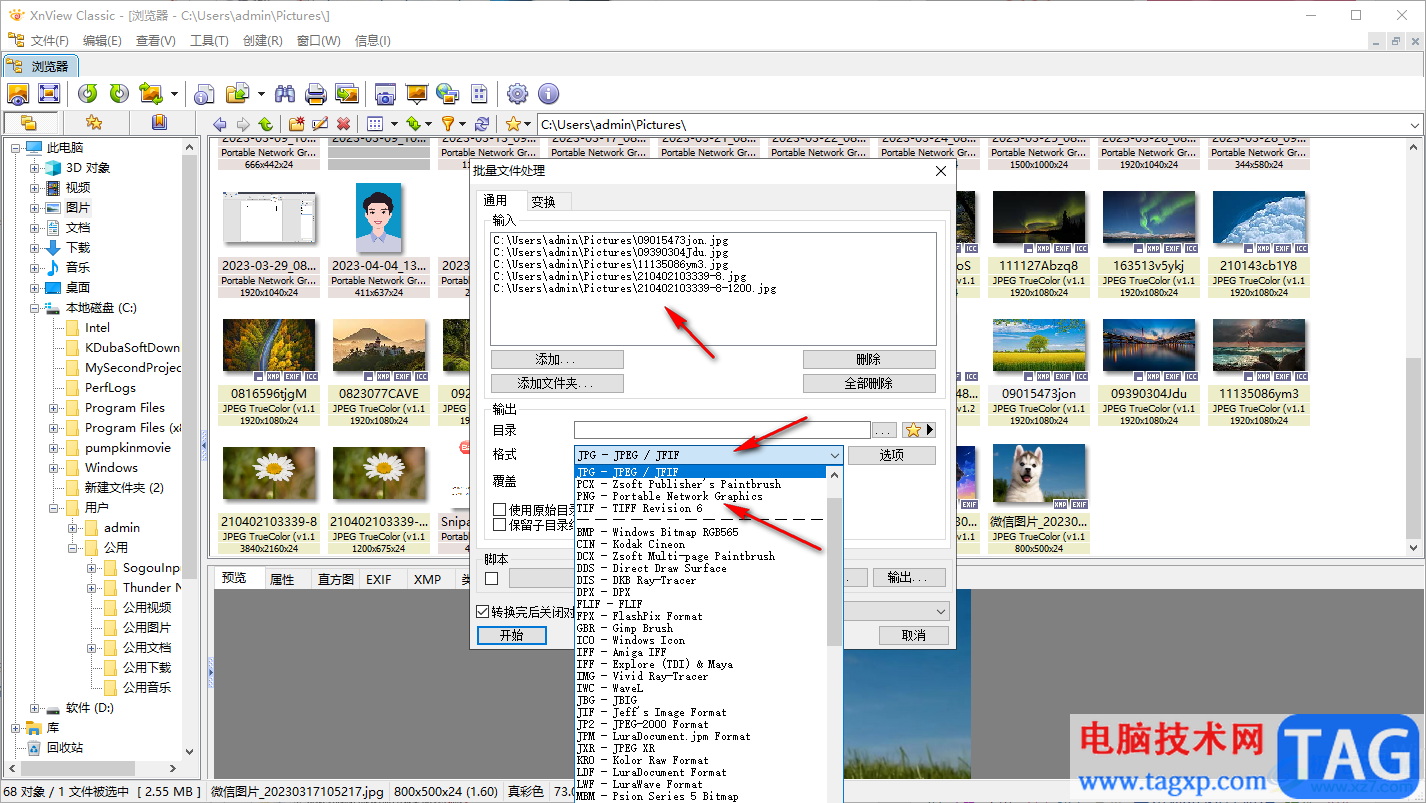Screen dimensions: 1426x803
Task: Switch to the folders tree panel tab
Action: (29, 123)
